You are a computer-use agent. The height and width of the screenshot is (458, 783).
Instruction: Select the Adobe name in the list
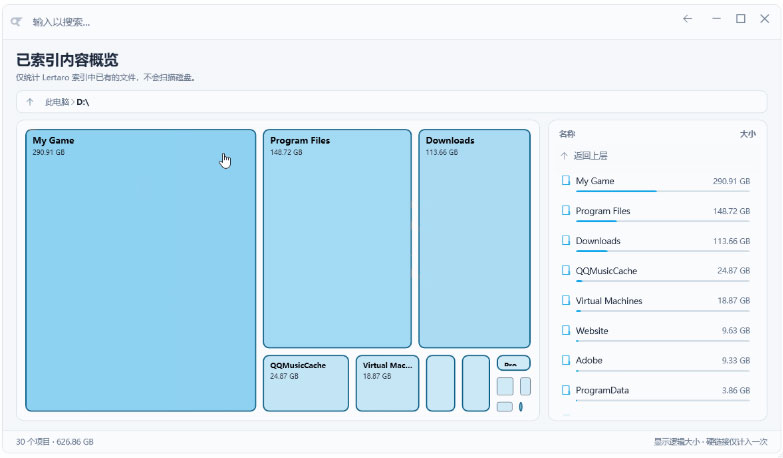click(589, 360)
